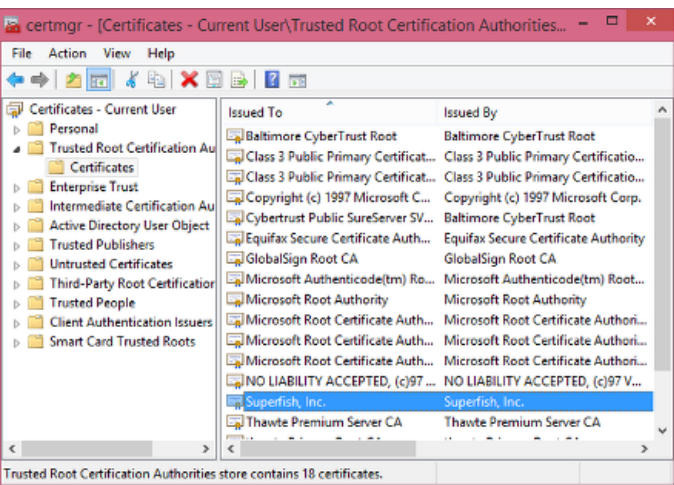The width and height of the screenshot is (674, 485).
Task: Open the Action menu
Action: coord(67,53)
